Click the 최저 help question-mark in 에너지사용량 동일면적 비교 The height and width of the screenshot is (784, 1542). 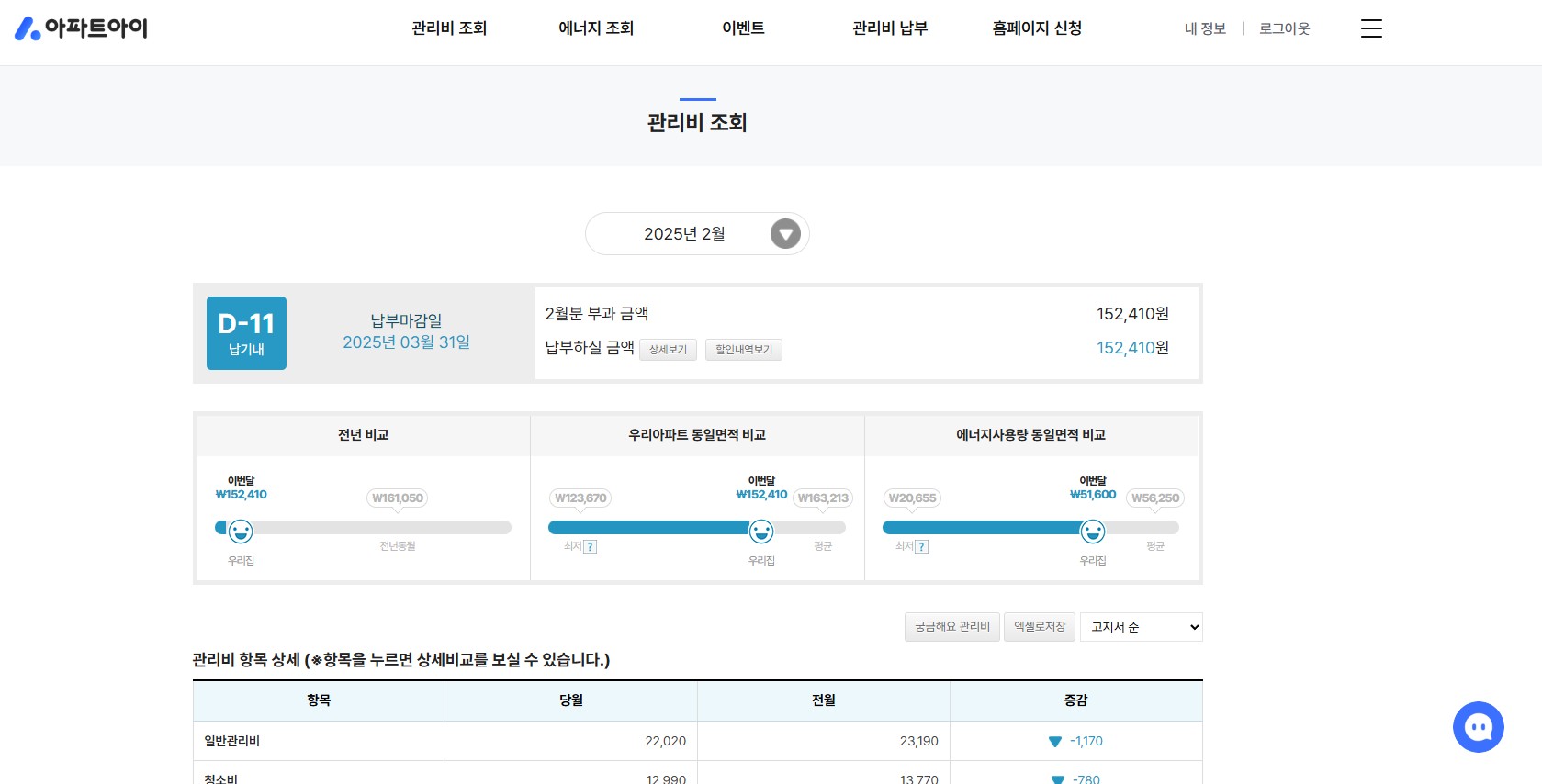[922, 546]
